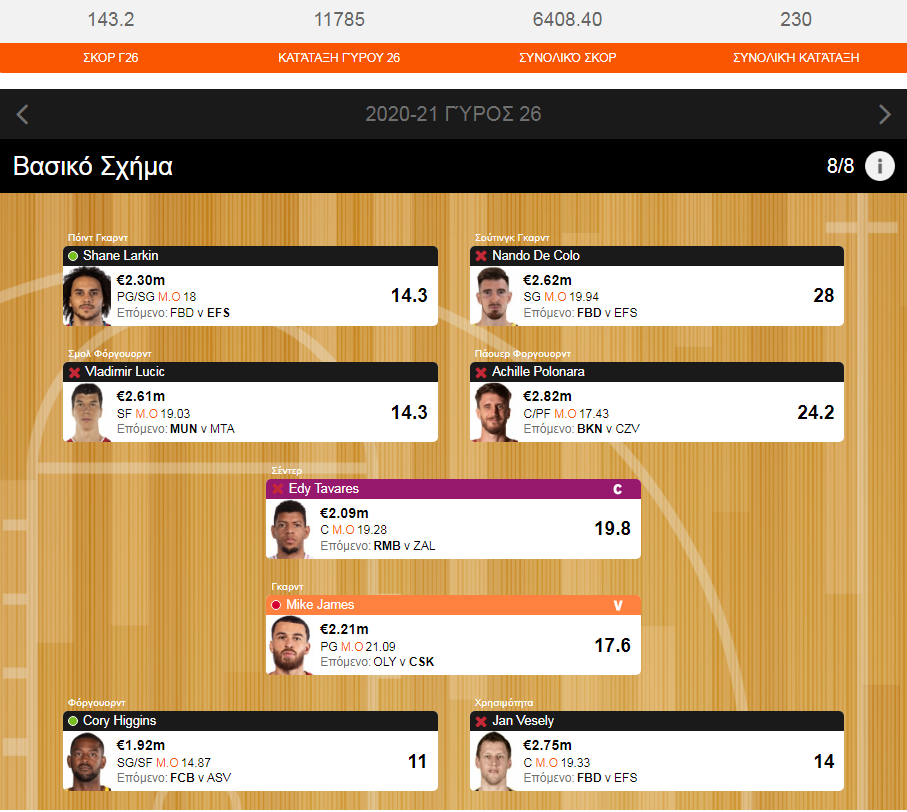Click the red X status on Vladimir Lucic

point(74,372)
